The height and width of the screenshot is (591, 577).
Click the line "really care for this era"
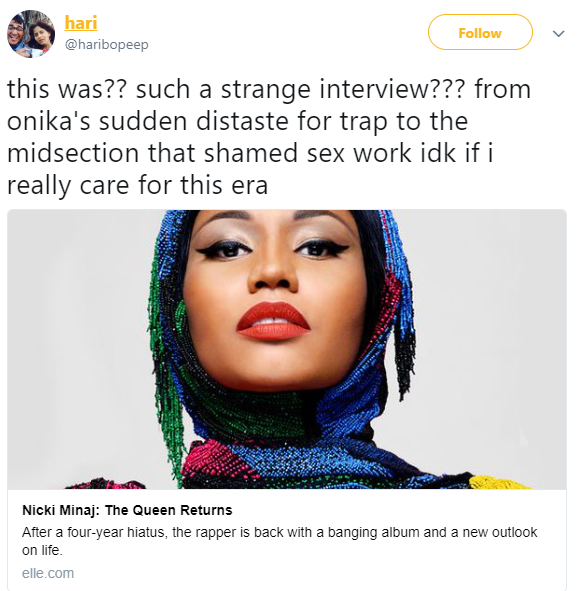138,186
